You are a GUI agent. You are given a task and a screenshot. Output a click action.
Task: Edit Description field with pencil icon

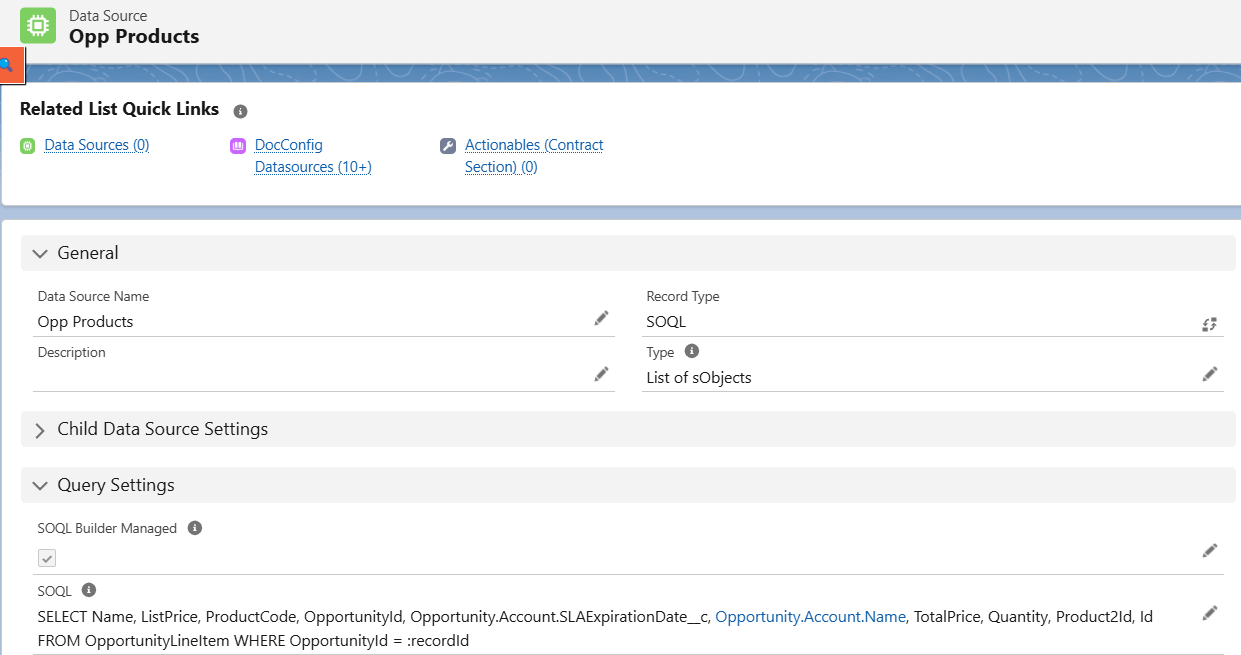click(601, 374)
